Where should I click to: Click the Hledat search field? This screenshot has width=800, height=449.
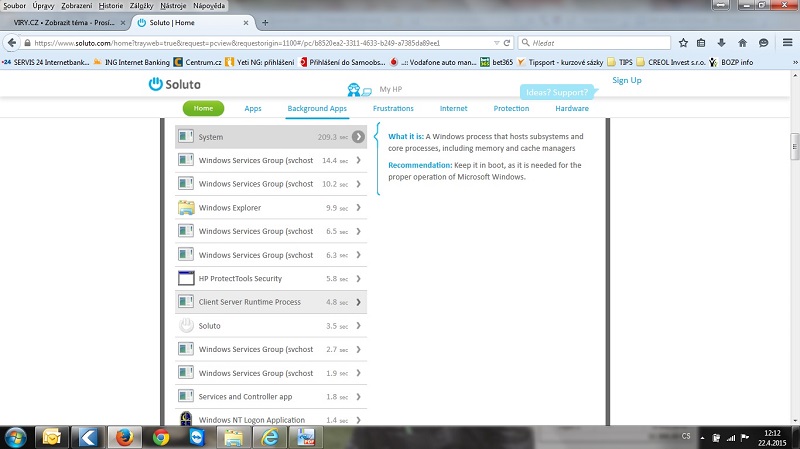tap(594, 43)
